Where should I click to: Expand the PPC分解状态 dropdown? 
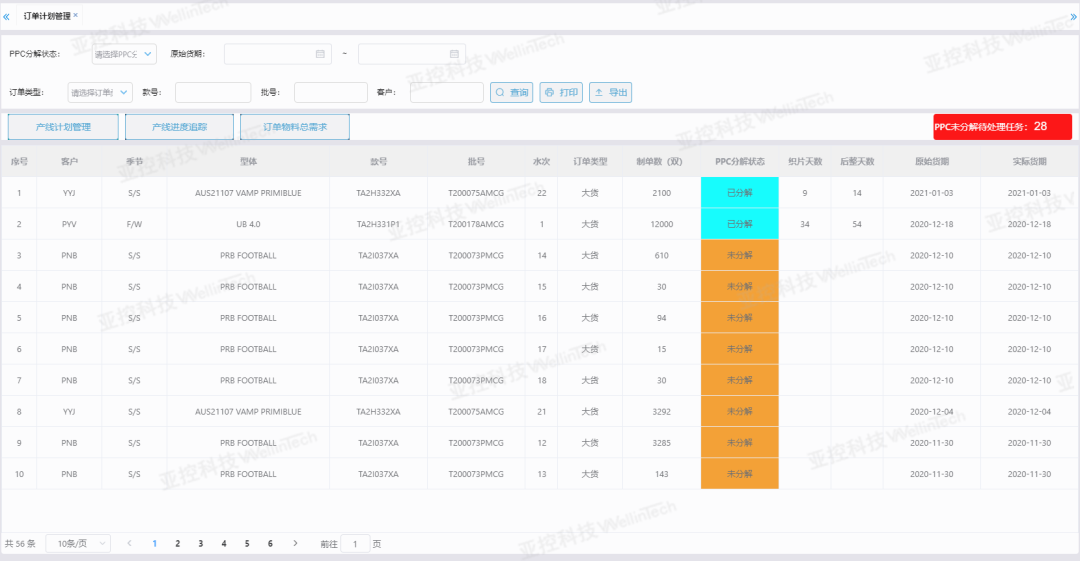pos(124,54)
